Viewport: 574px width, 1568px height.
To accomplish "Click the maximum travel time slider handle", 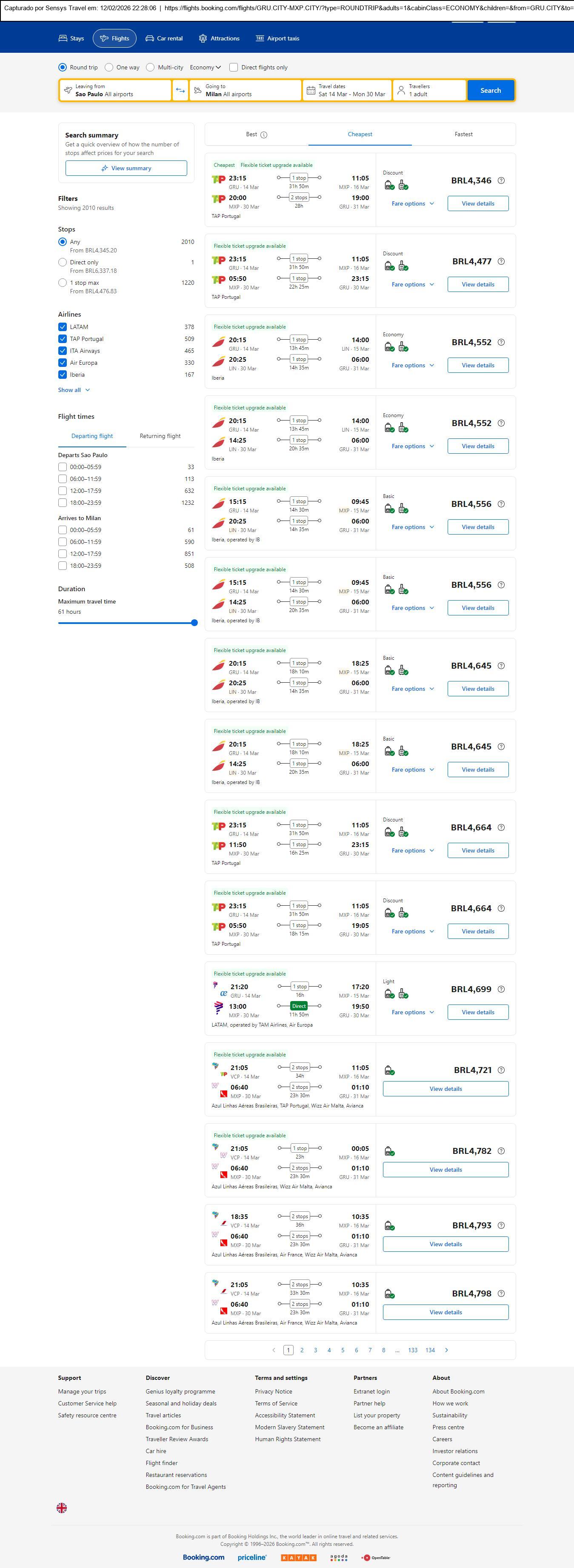I will [194, 622].
